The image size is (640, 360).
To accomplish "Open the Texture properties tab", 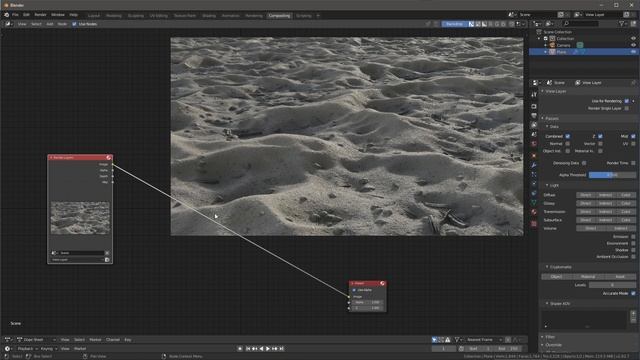I will coord(534,224).
